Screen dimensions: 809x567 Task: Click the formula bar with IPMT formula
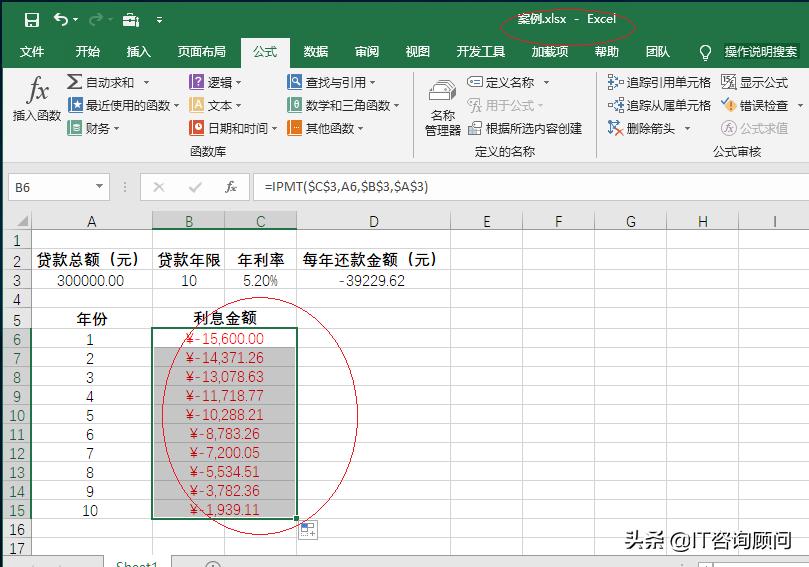(530, 187)
